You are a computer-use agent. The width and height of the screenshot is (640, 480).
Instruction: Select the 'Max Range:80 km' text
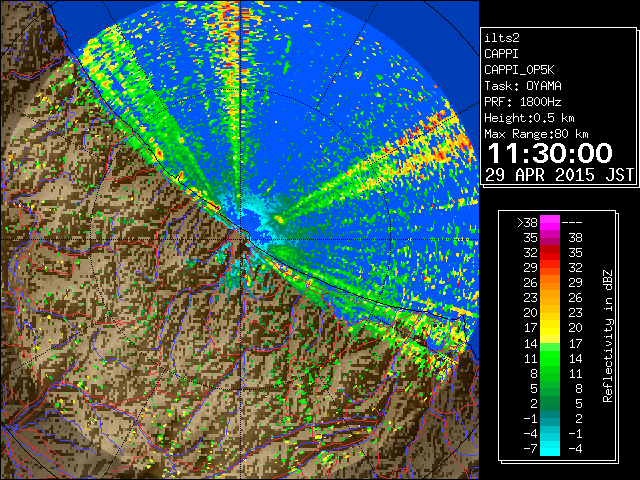pos(536,134)
